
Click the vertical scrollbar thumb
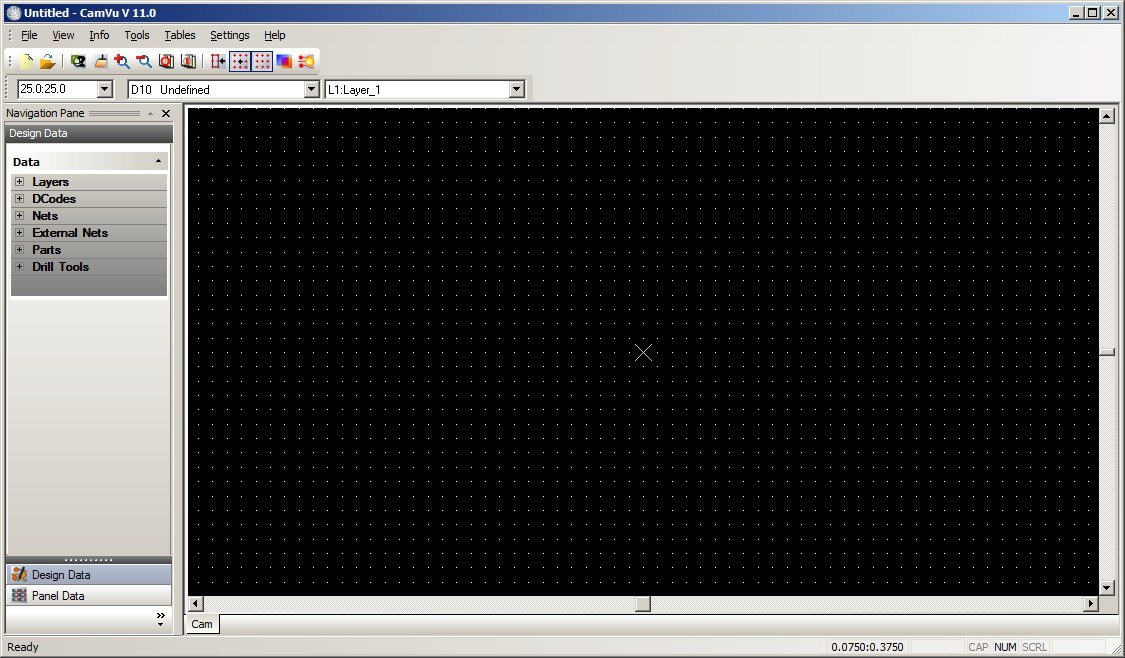click(1106, 352)
